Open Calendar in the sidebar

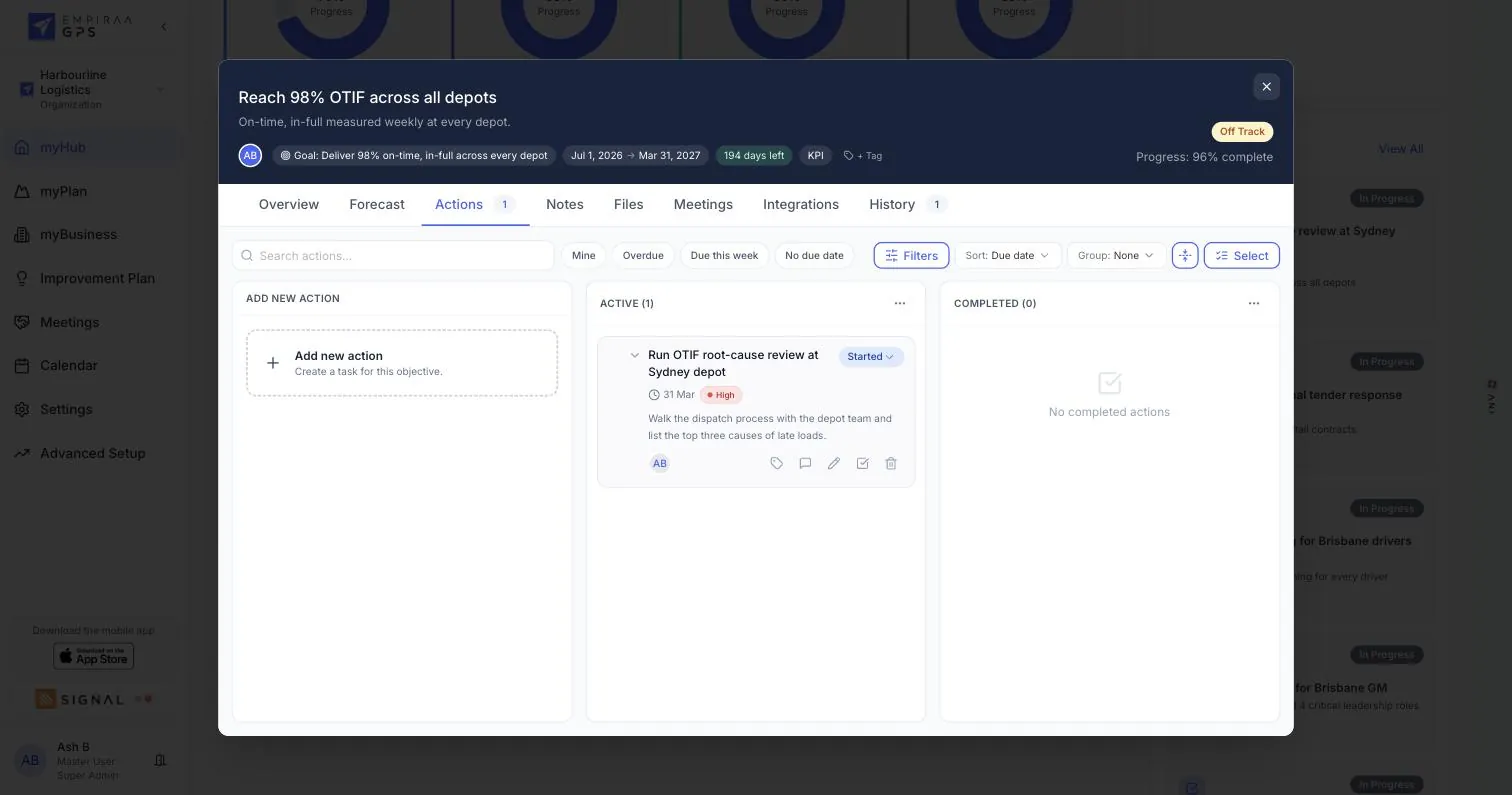92,366
